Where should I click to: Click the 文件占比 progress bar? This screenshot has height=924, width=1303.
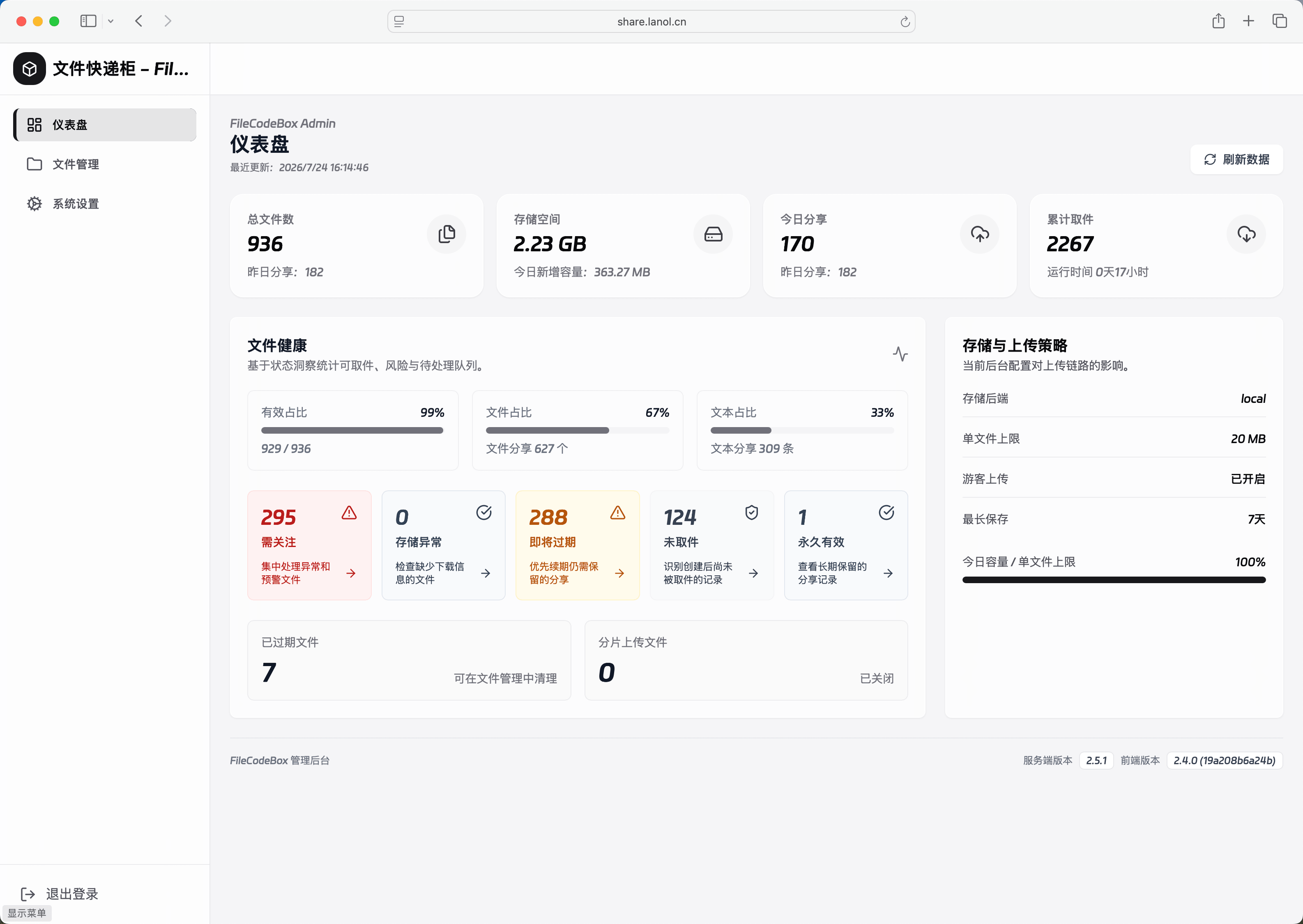[x=578, y=431]
